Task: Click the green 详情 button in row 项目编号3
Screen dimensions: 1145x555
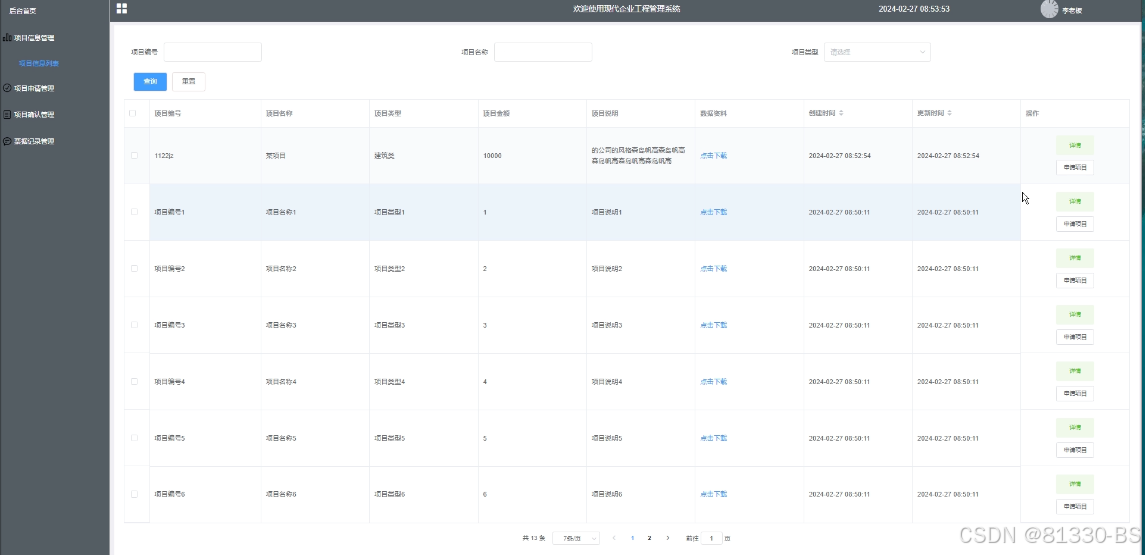Action: tap(1075, 314)
